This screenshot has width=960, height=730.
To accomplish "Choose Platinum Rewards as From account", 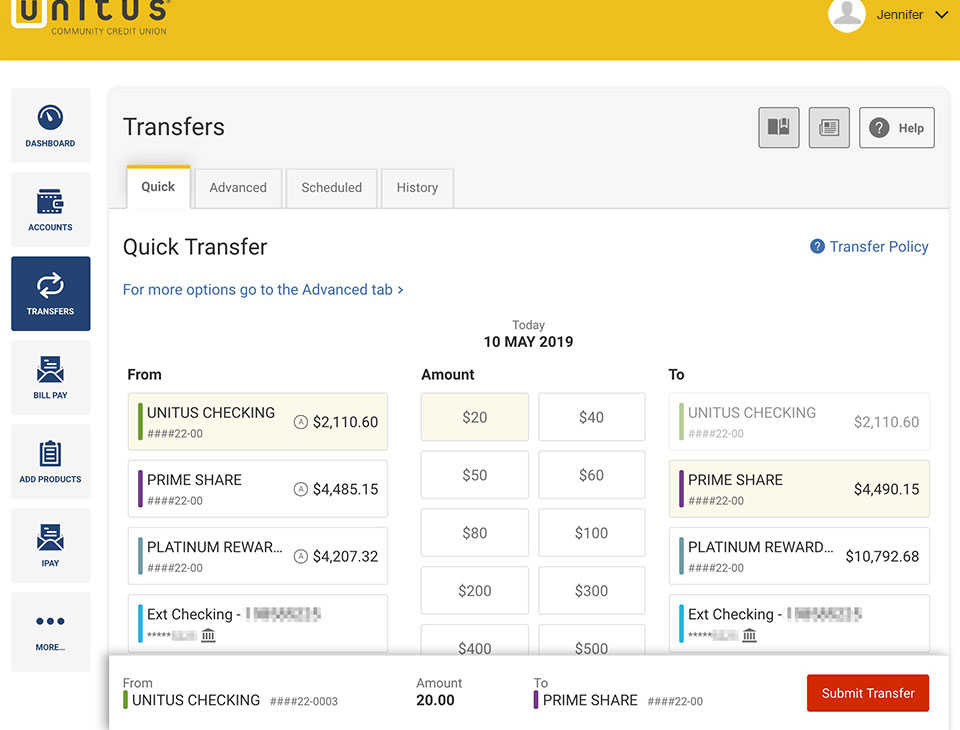I will point(258,555).
